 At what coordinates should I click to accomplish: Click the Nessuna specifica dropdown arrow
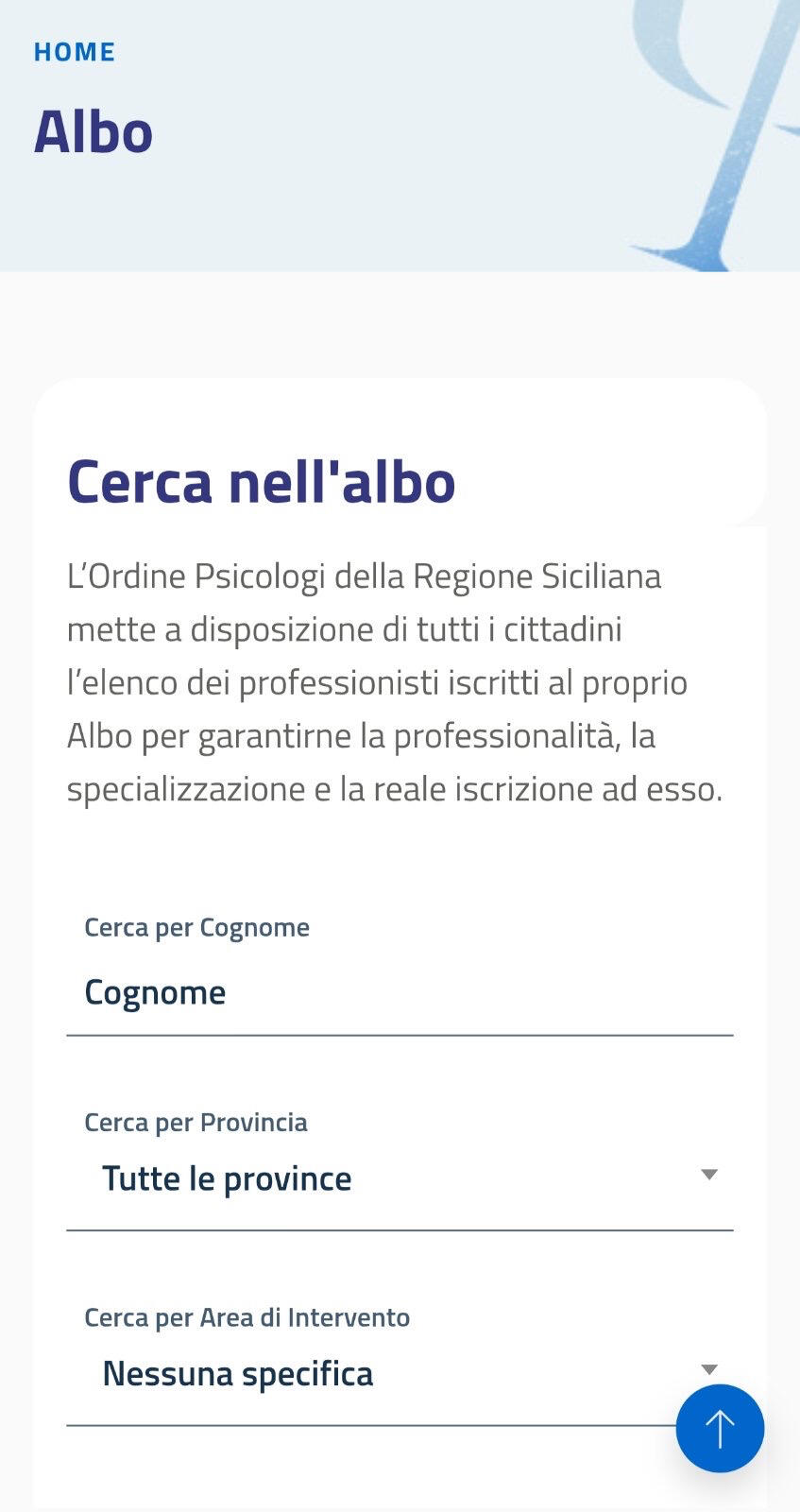point(709,1369)
